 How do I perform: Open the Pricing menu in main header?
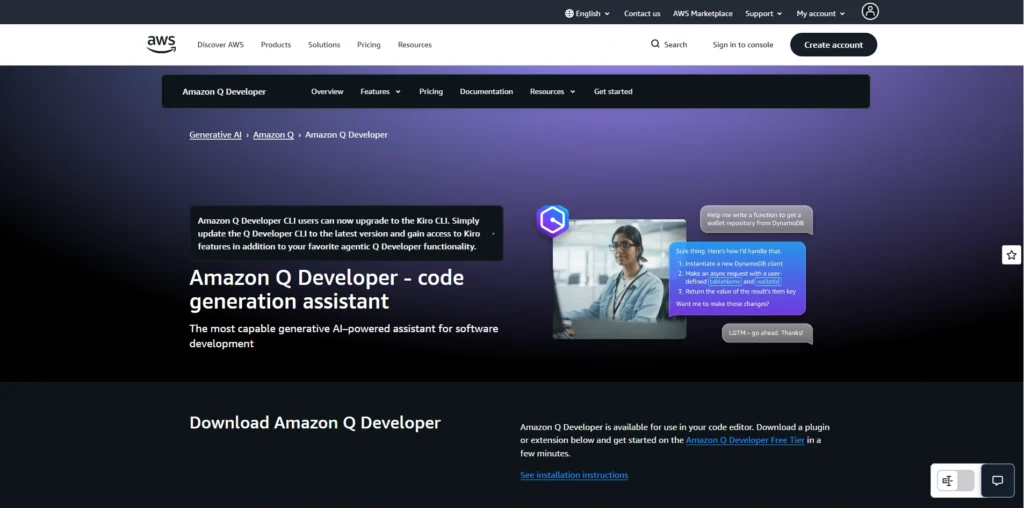[368, 44]
